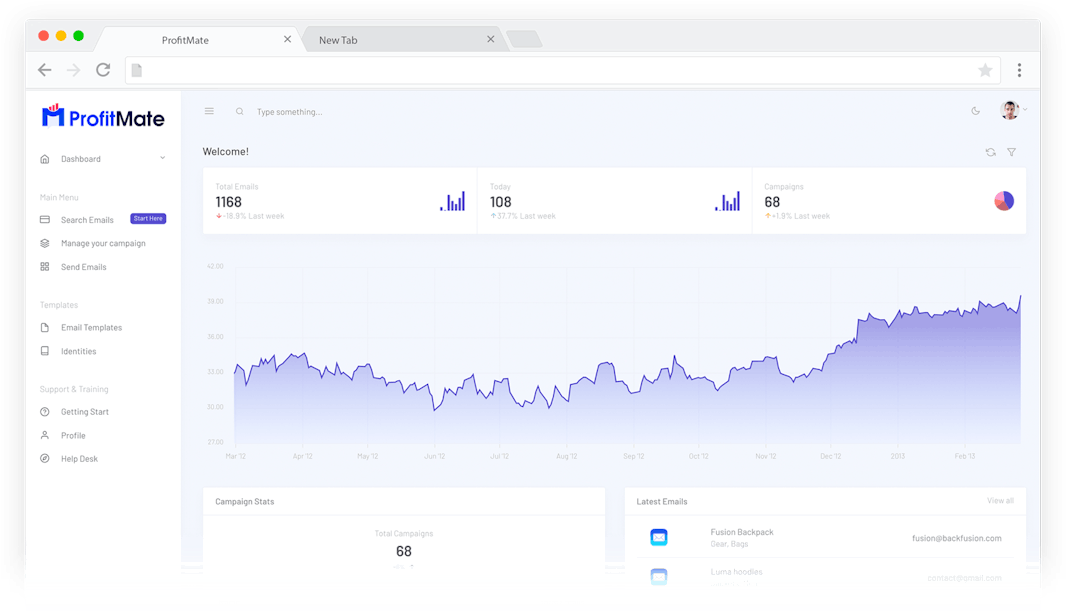Viewport: 1066px width, 611px height.
Task: Open Manage your campaign
Action: [x=102, y=243]
